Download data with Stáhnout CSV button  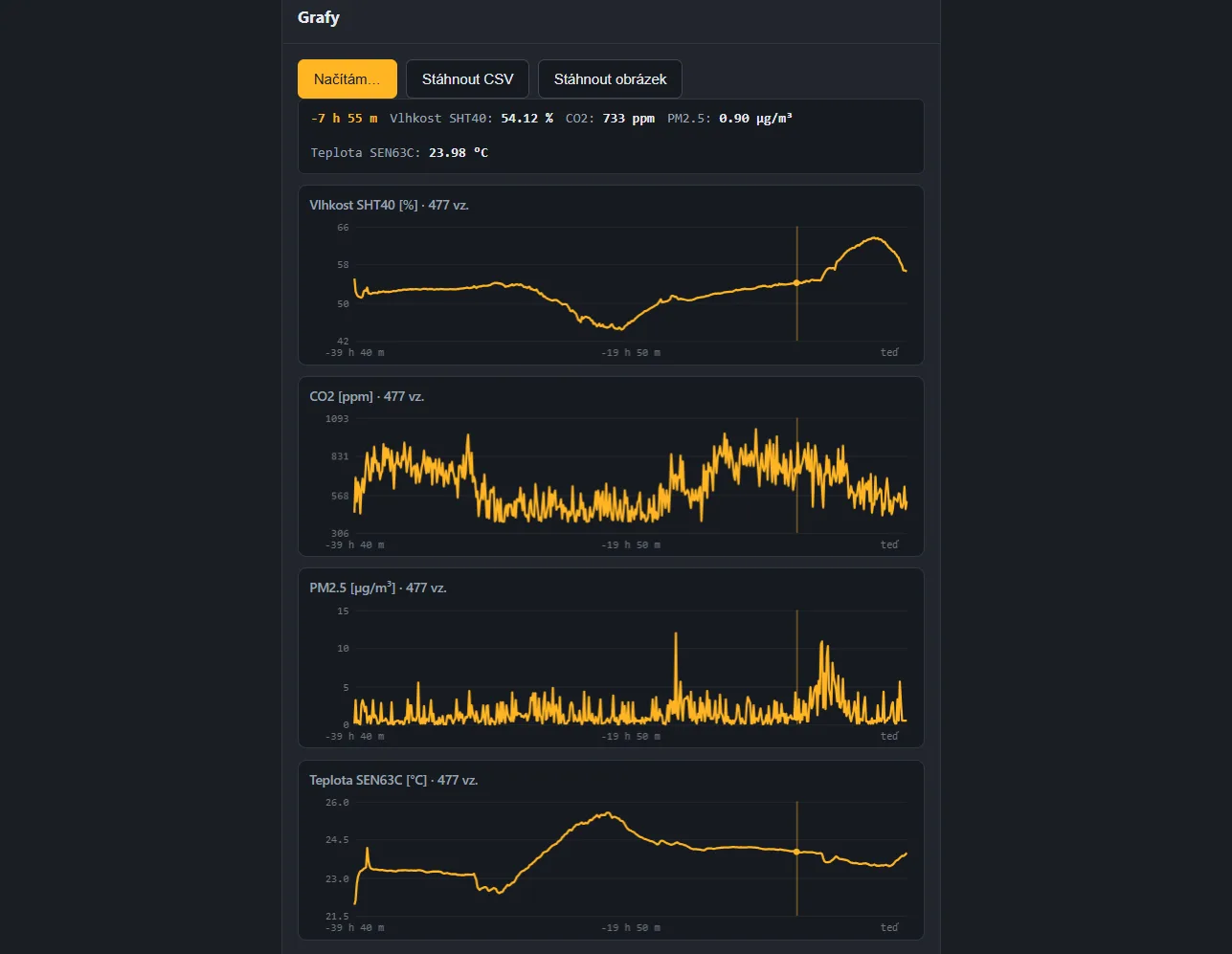click(x=467, y=79)
